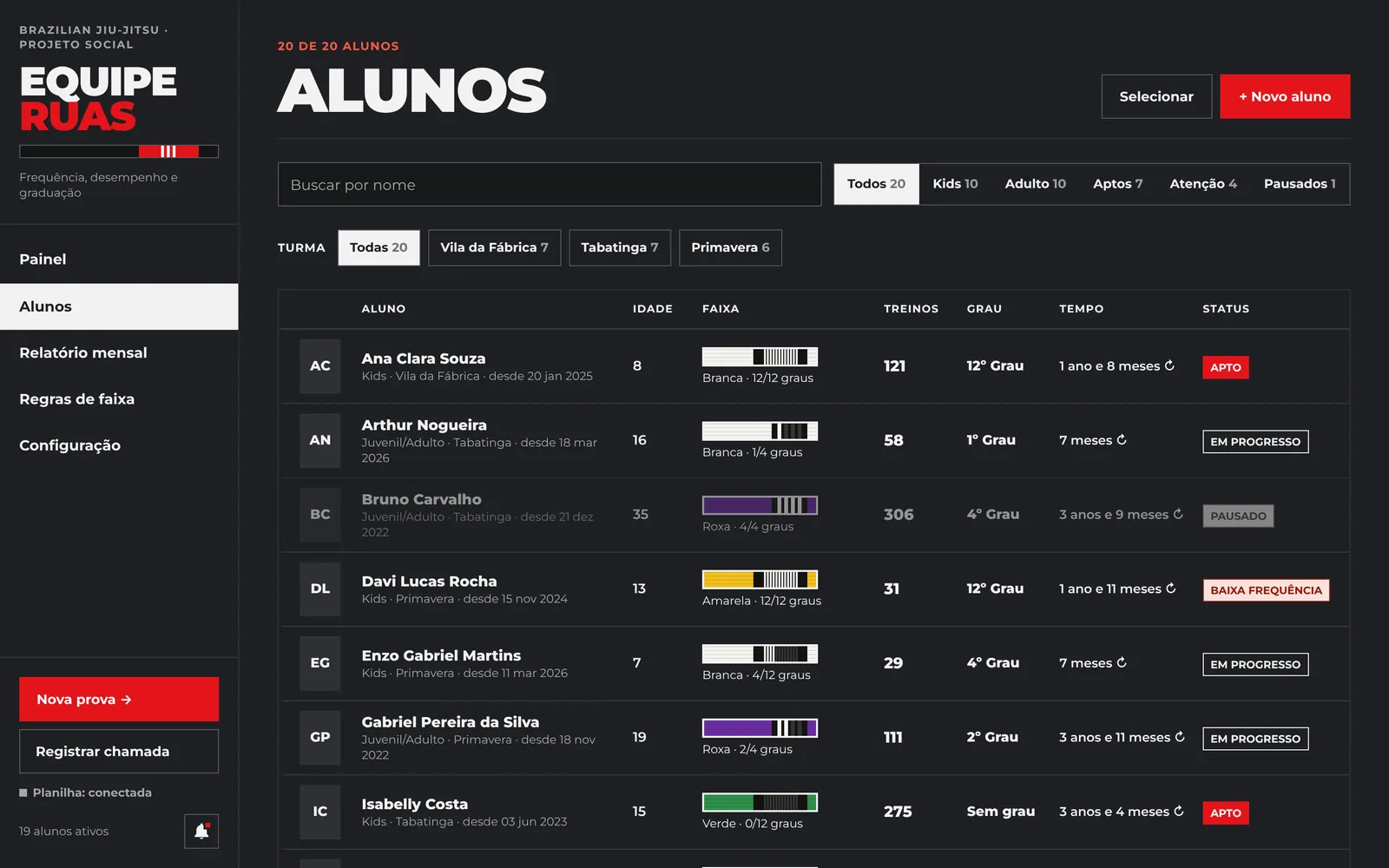
Task: Filter by Vila da Fábrica turma
Action: click(x=494, y=247)
